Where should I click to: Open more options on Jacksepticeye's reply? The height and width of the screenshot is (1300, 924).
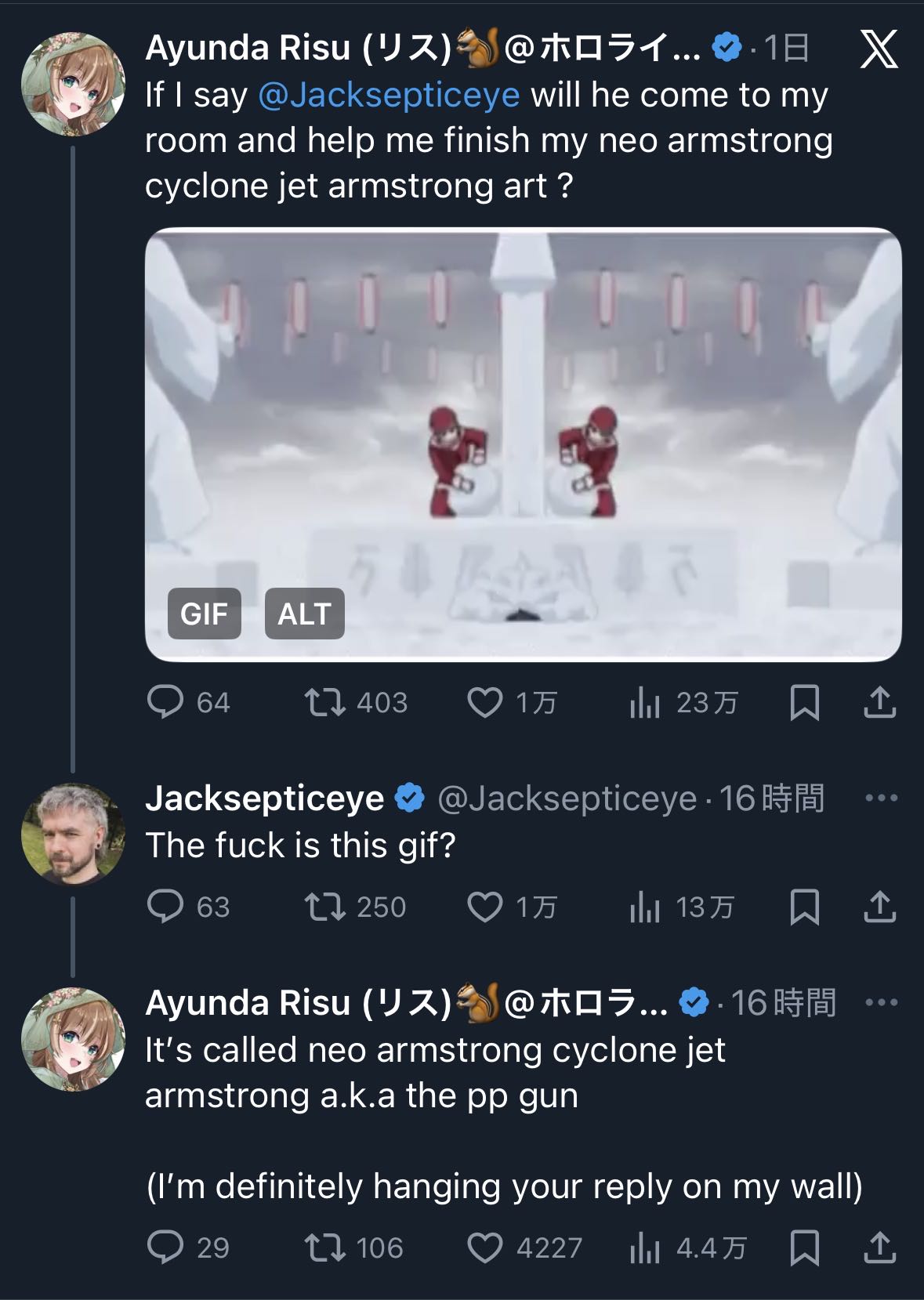coord(881,798)
